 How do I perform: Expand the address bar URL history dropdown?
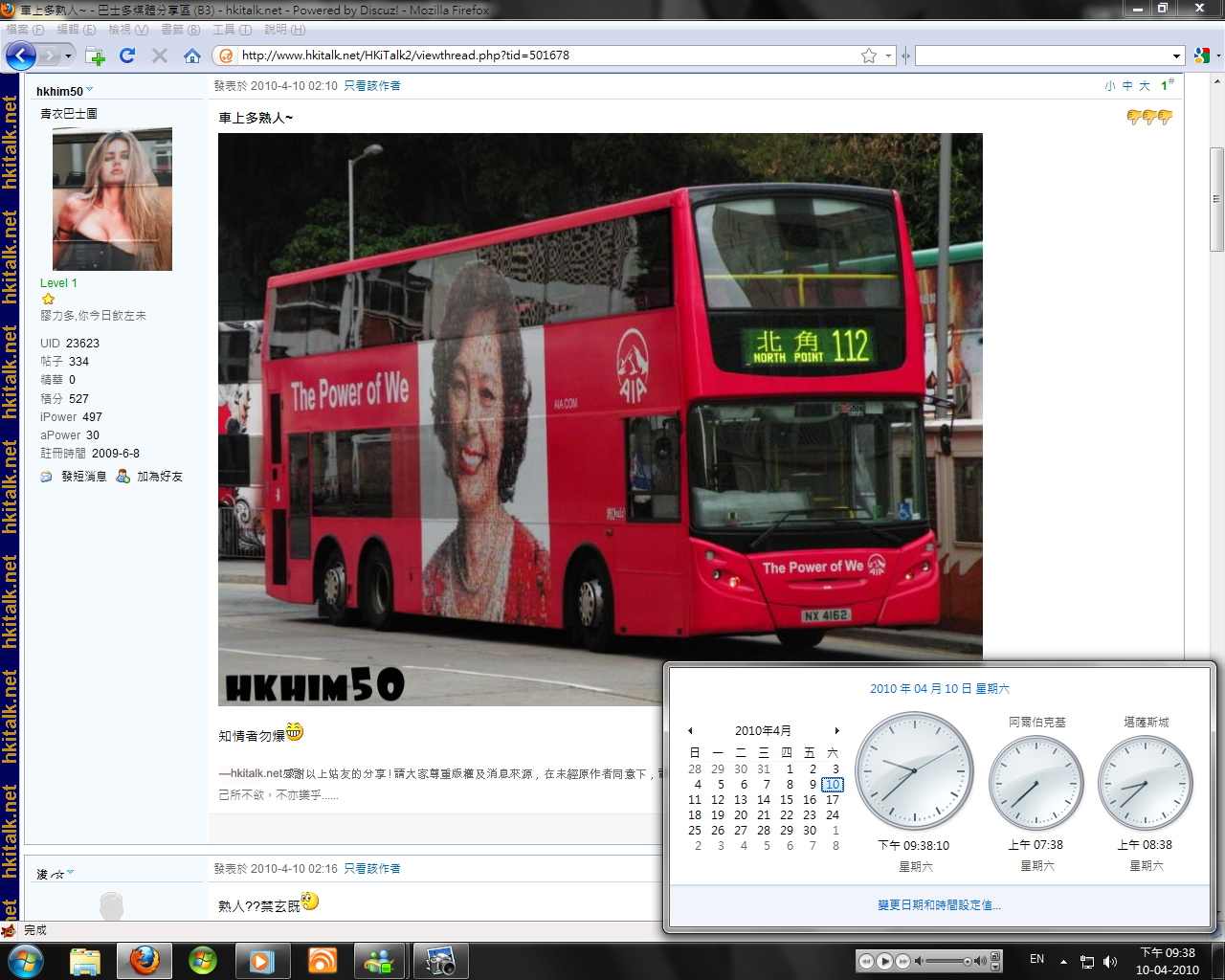pos(888,56)
